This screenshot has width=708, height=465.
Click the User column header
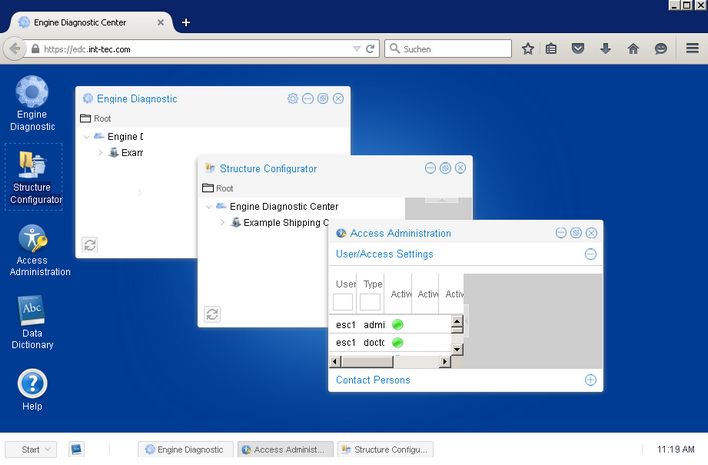(345, 284)
